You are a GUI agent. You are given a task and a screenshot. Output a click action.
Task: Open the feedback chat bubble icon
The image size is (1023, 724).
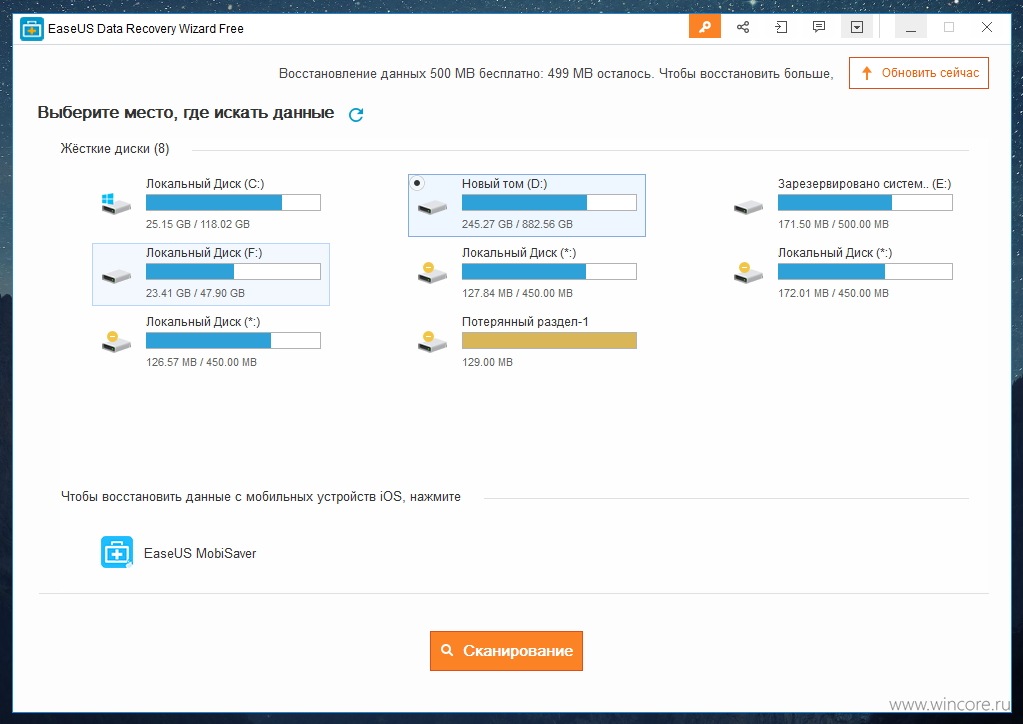819,27
